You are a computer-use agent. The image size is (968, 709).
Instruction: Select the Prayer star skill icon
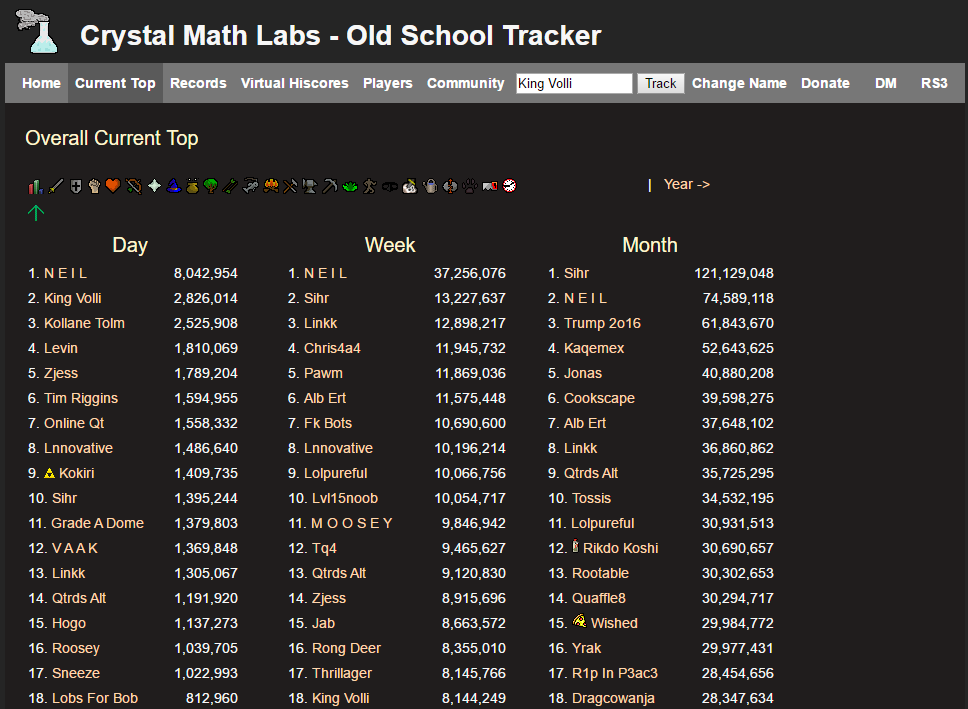coord(154,186)
